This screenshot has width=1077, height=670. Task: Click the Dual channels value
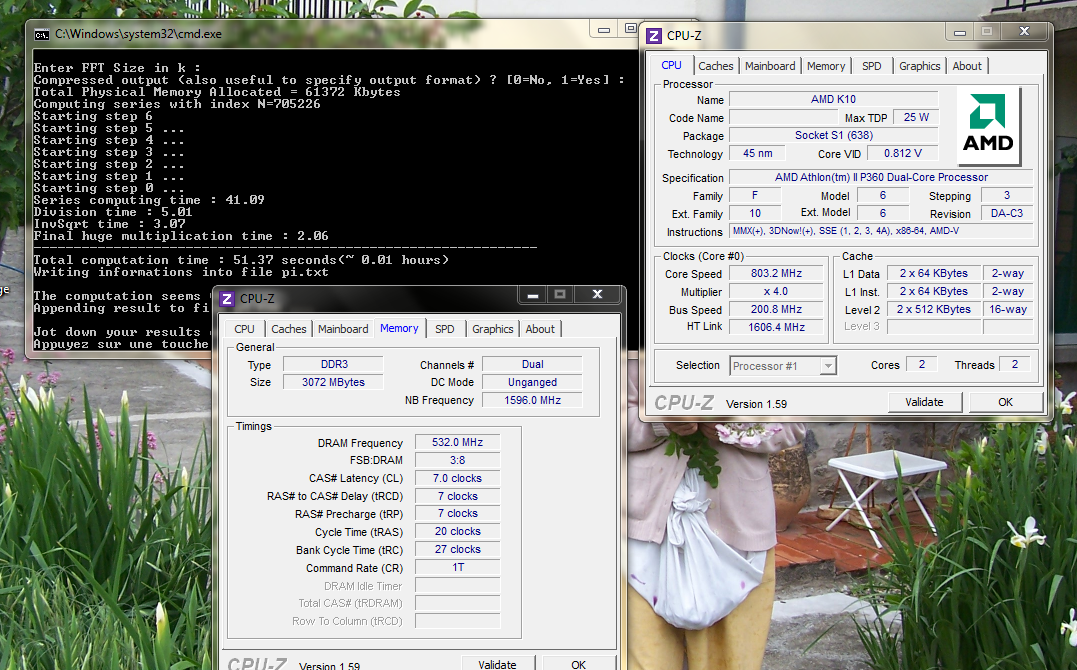point(532,364)
